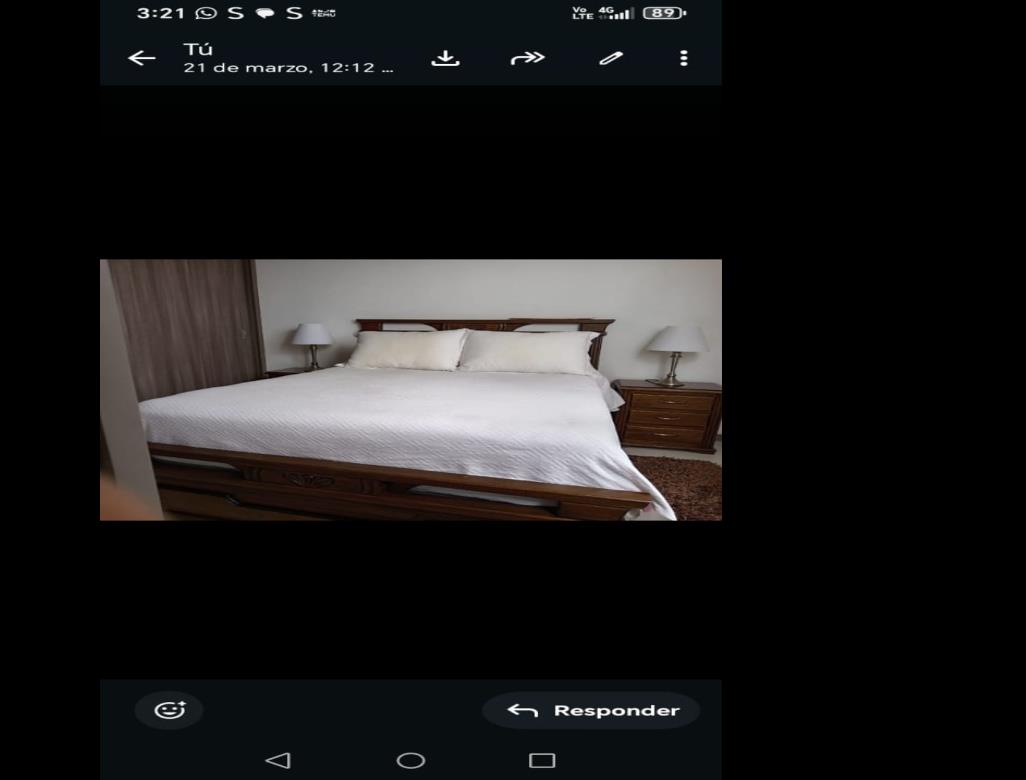Download the image with the download icon
The height and width of the screenshot is (780, 1026).
coord(446,58)
